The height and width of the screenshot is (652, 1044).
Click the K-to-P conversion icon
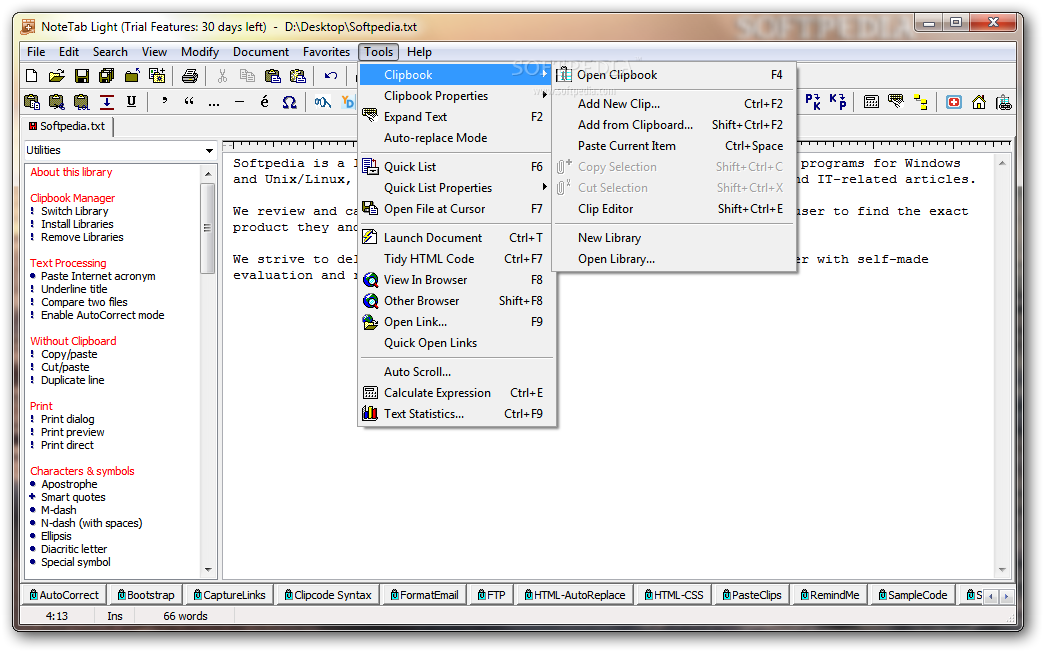click(x=838, y=102)
